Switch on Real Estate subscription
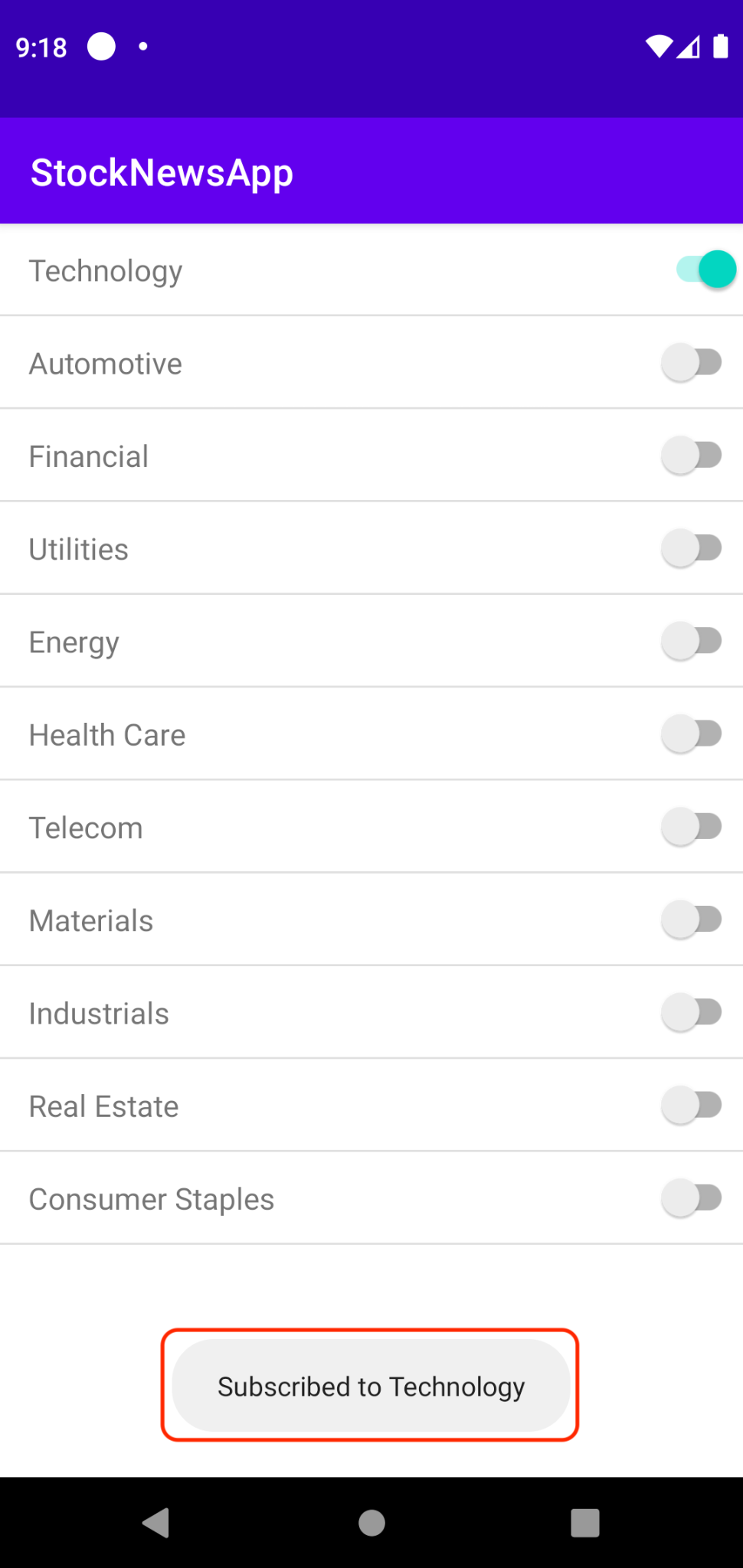This screenshot has width=743, height=1568. point(692,1106)
